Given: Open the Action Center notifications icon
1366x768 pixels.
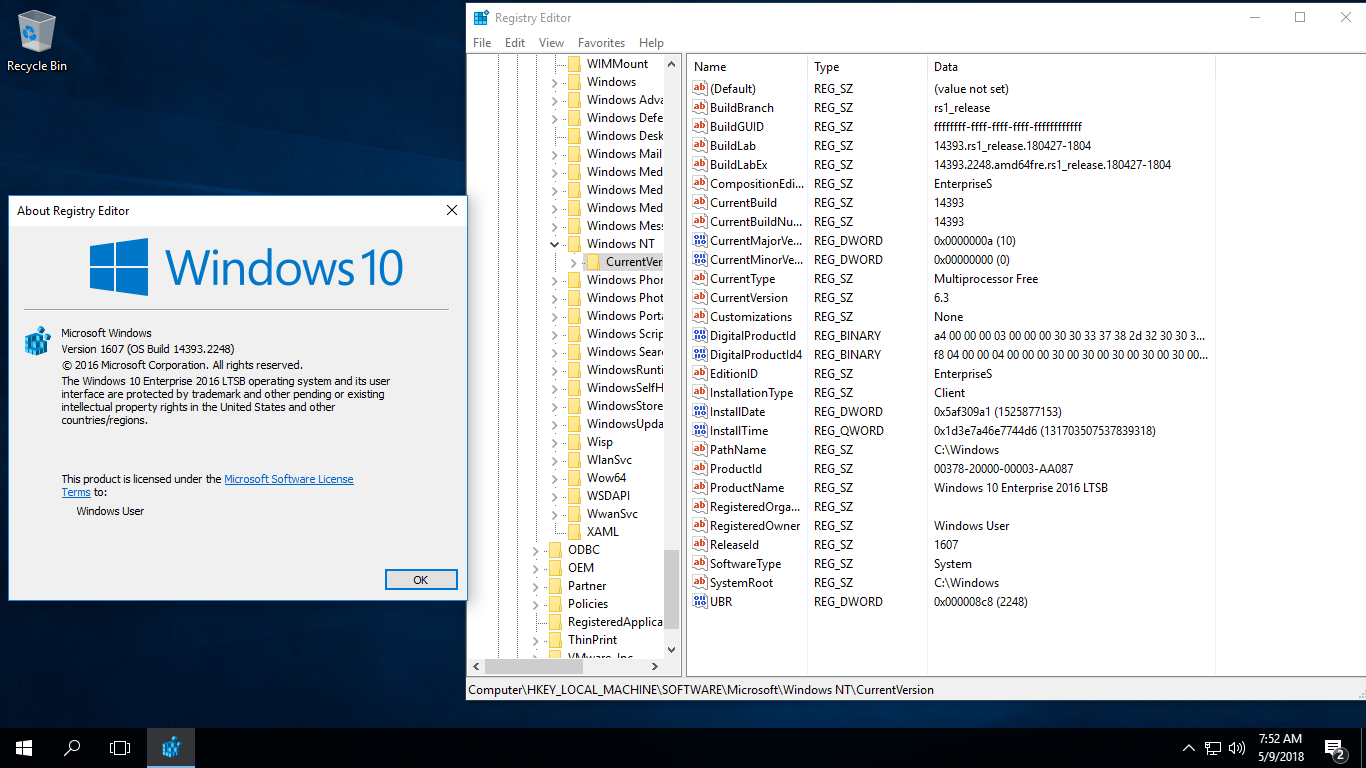Looking at the screenshot, I should (1334, 747).
